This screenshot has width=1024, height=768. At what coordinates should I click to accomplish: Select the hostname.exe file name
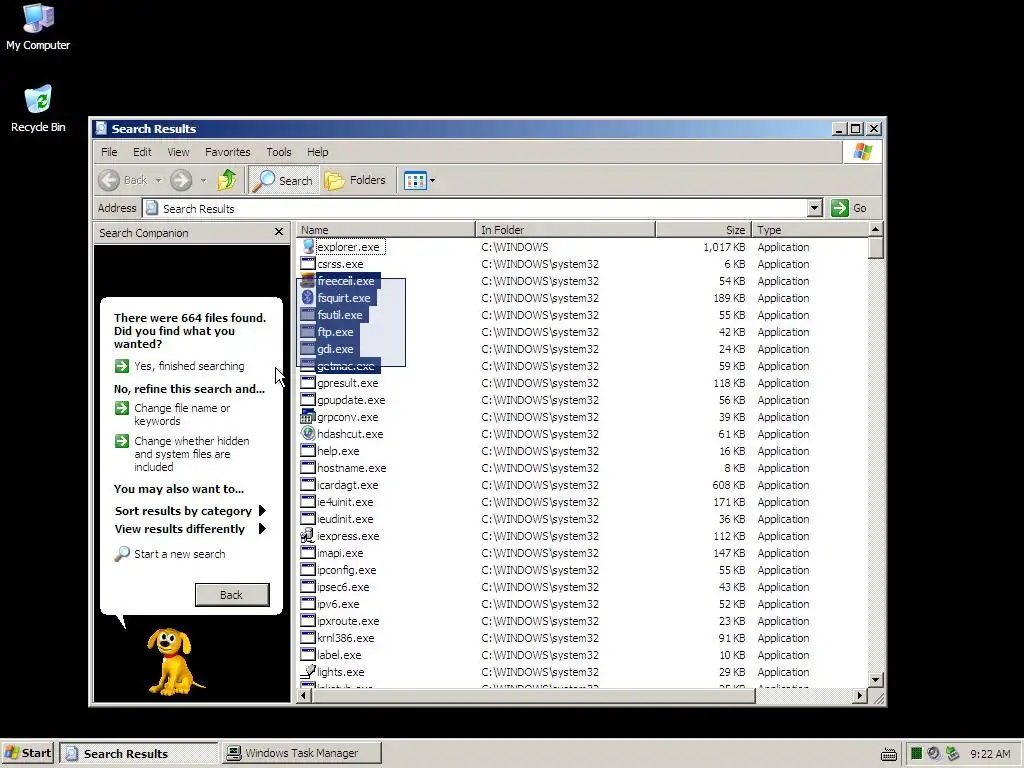coord(351,468)
